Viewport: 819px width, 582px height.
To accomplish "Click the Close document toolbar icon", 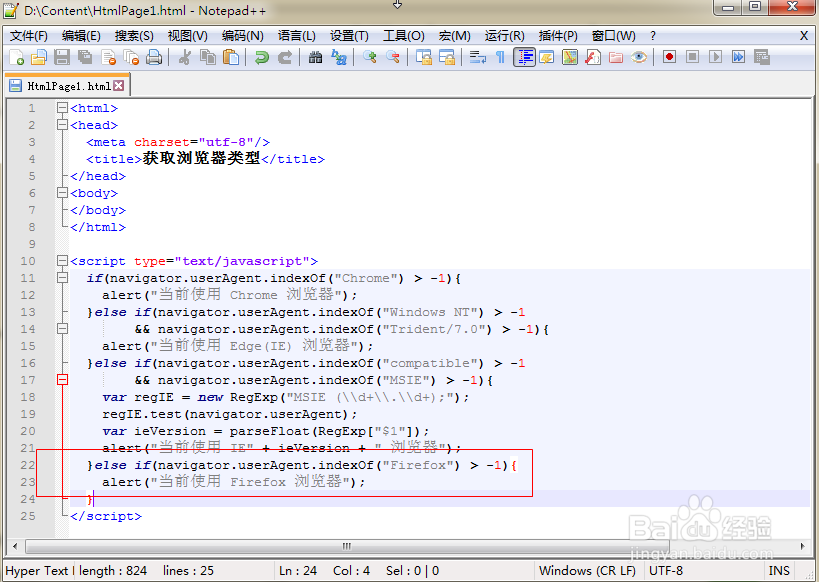I will tap(108, 57).
